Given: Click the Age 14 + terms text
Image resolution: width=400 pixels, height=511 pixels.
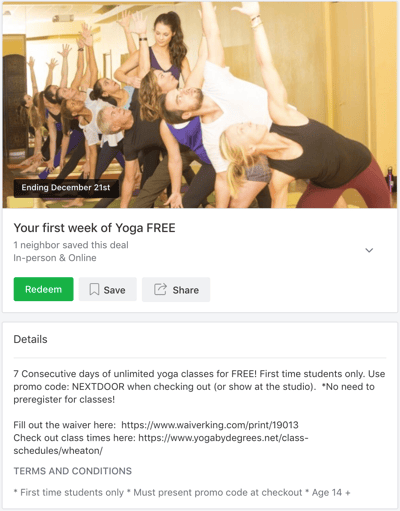Looking at the screenshot, I should pos(331,492).
